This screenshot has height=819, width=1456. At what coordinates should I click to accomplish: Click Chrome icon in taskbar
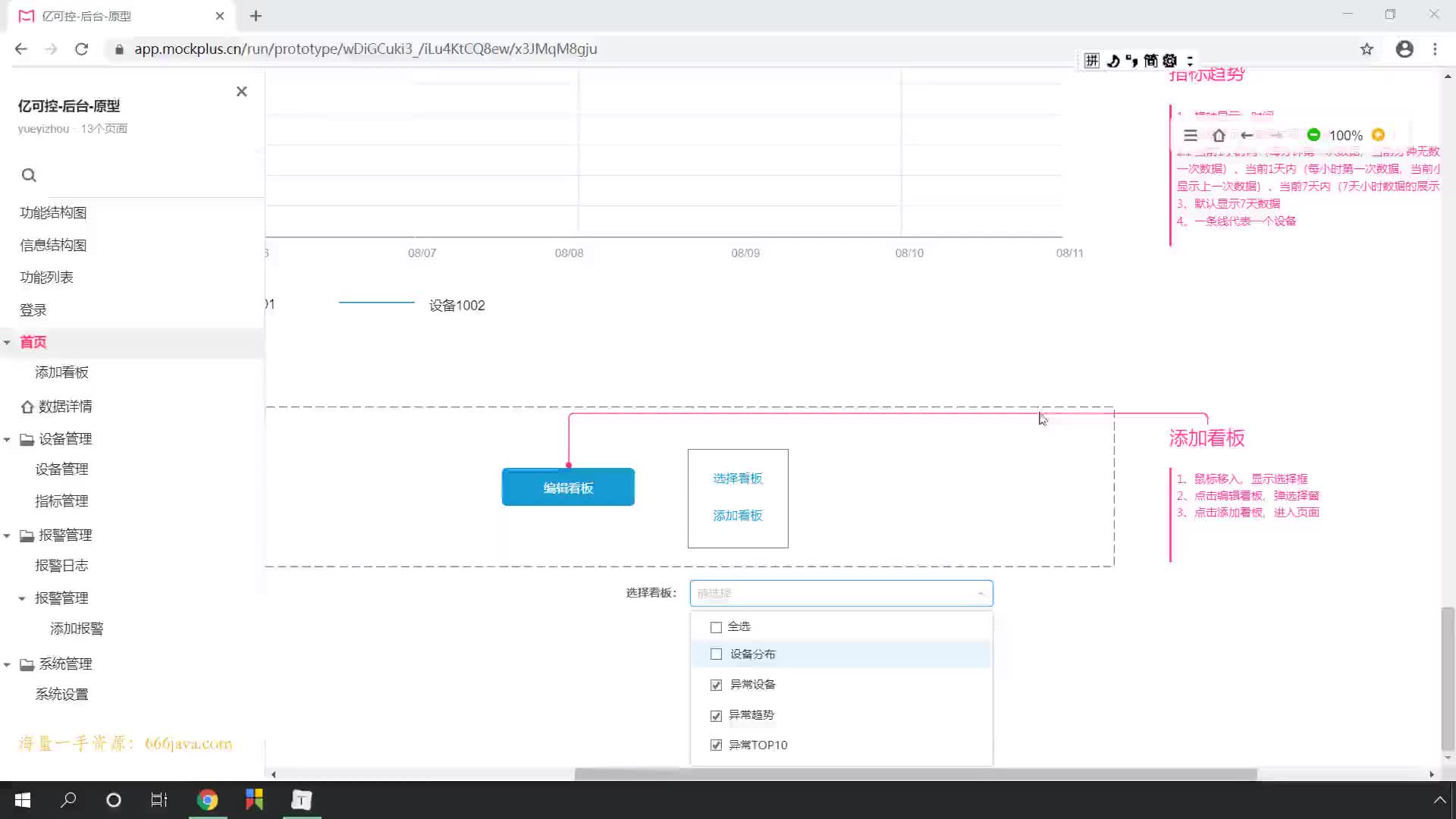click(x=207, y=800)
